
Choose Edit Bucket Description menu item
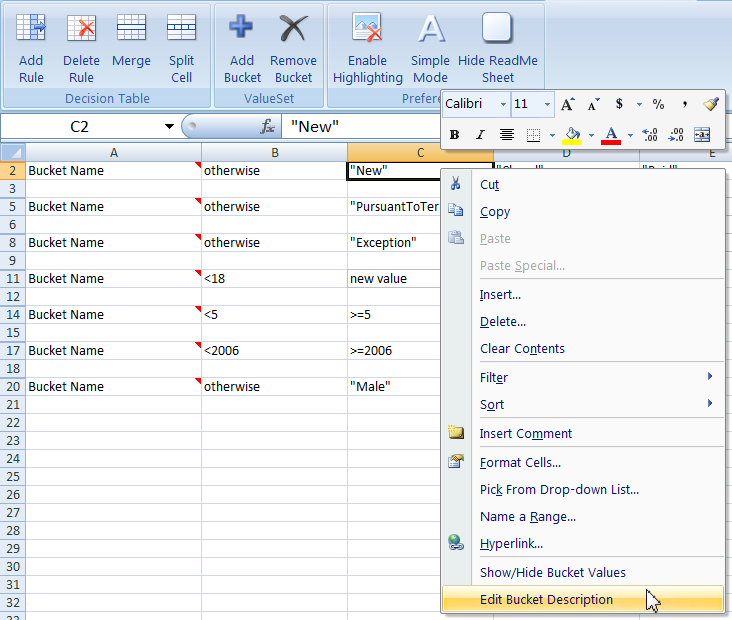pos(583,599)
